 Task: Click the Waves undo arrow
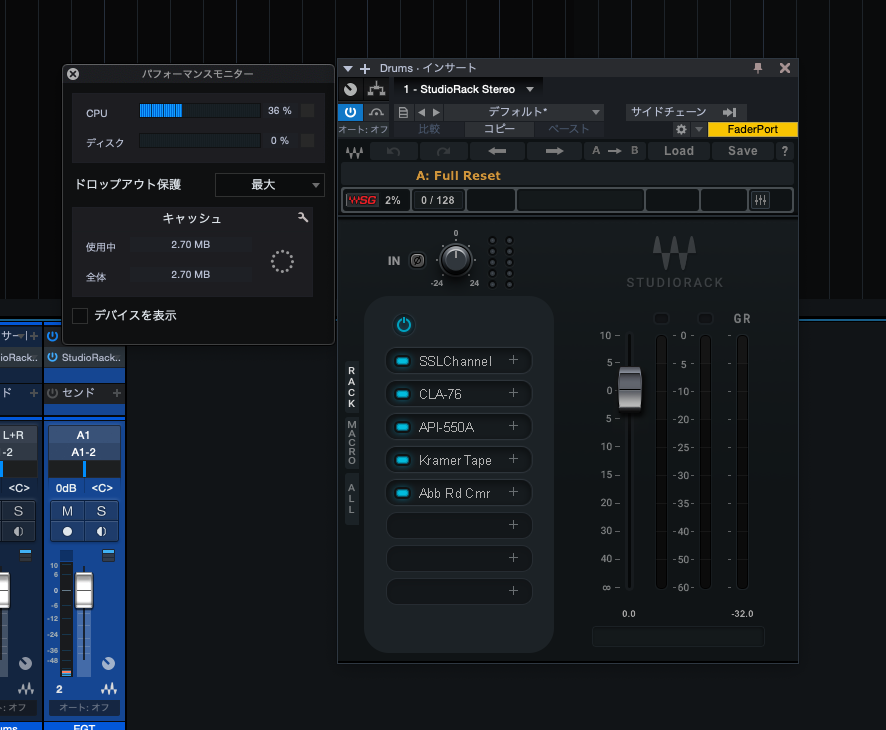coord(394,151)
